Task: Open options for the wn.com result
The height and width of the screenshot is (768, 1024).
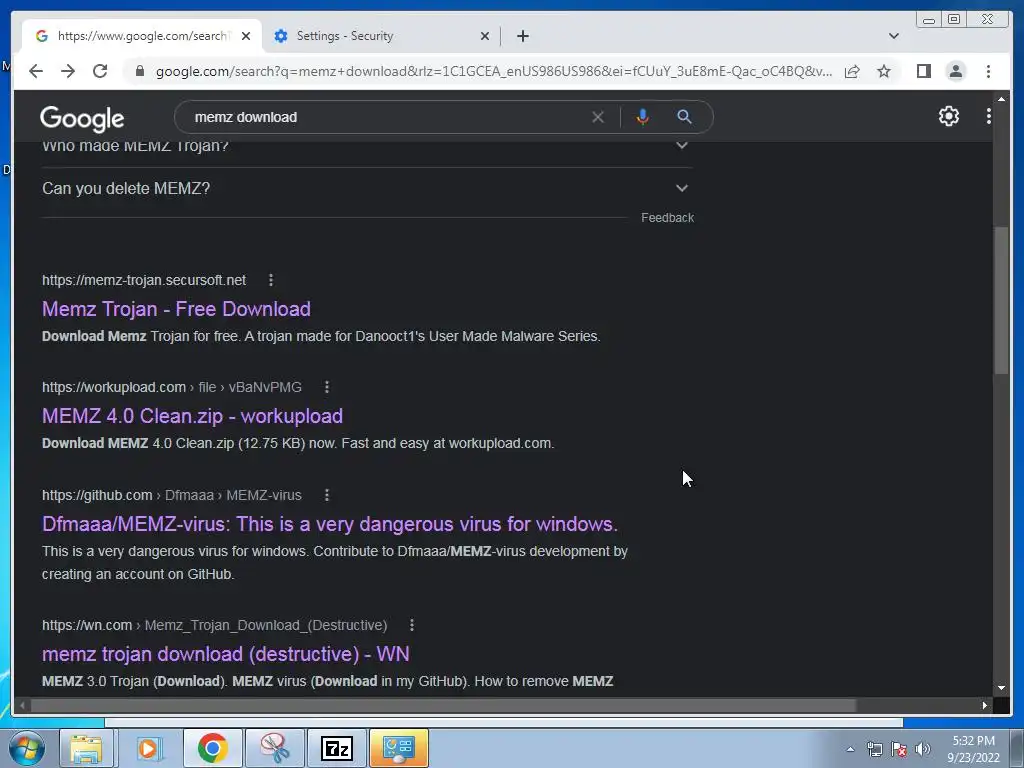Action: point(412,626)
